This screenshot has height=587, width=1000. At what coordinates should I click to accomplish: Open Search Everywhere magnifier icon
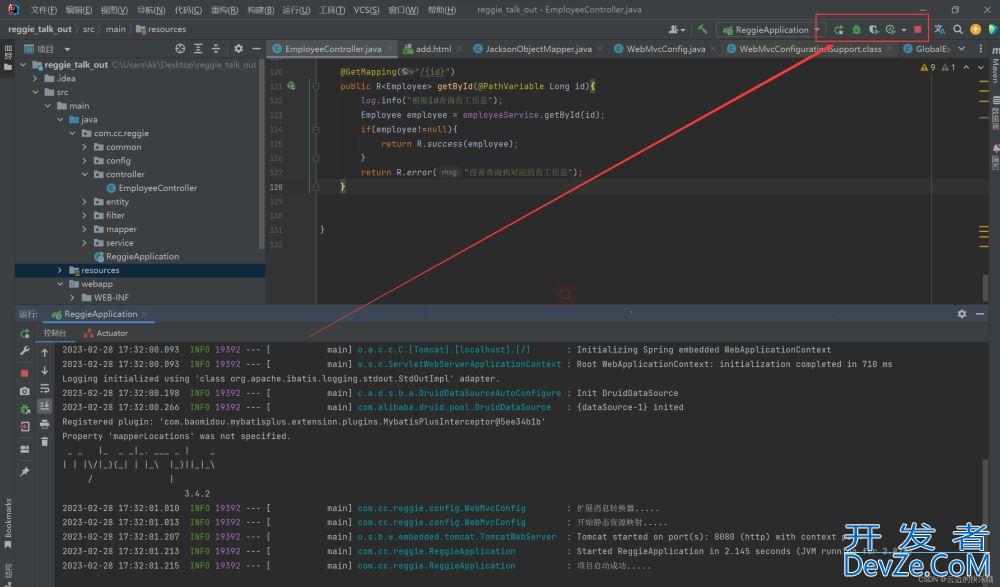[958, 29]
